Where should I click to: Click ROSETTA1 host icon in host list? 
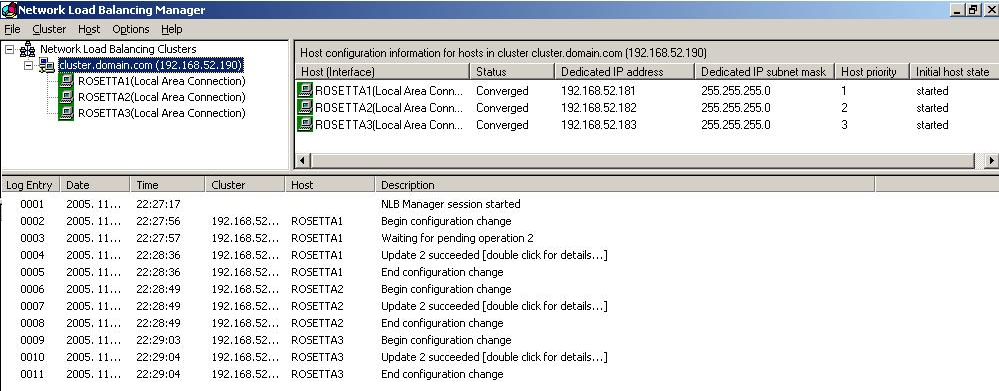tap(306, 90)
